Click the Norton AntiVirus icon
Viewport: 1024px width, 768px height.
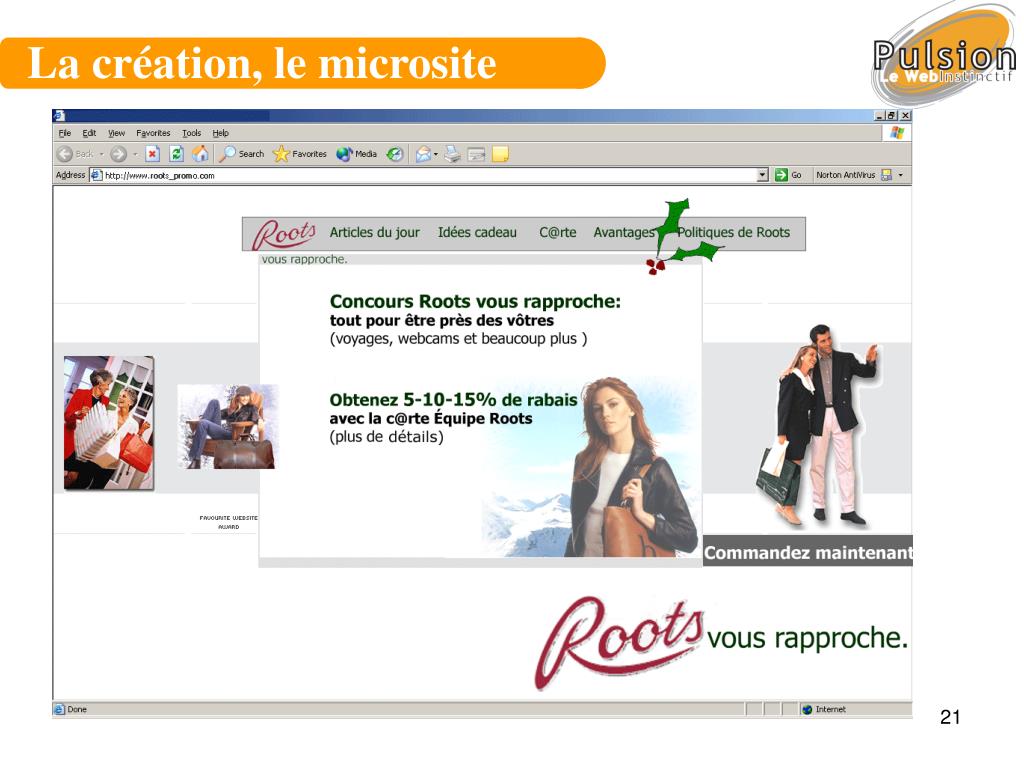[886, 175]
